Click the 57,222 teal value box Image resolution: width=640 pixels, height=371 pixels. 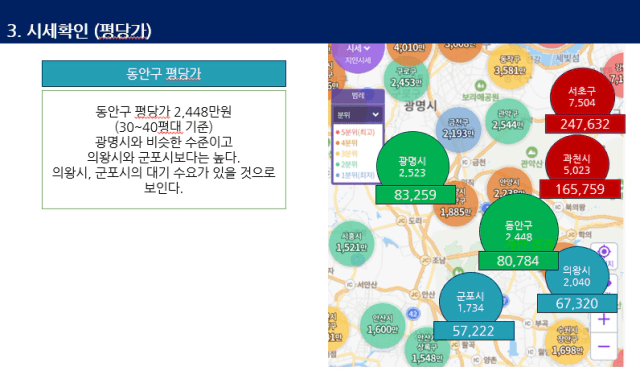click(473, 331)
